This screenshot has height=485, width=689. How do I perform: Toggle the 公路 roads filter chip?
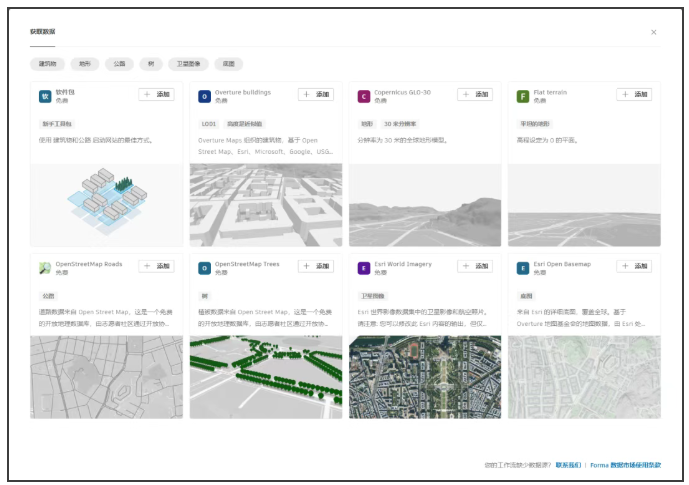click(120, 64)
